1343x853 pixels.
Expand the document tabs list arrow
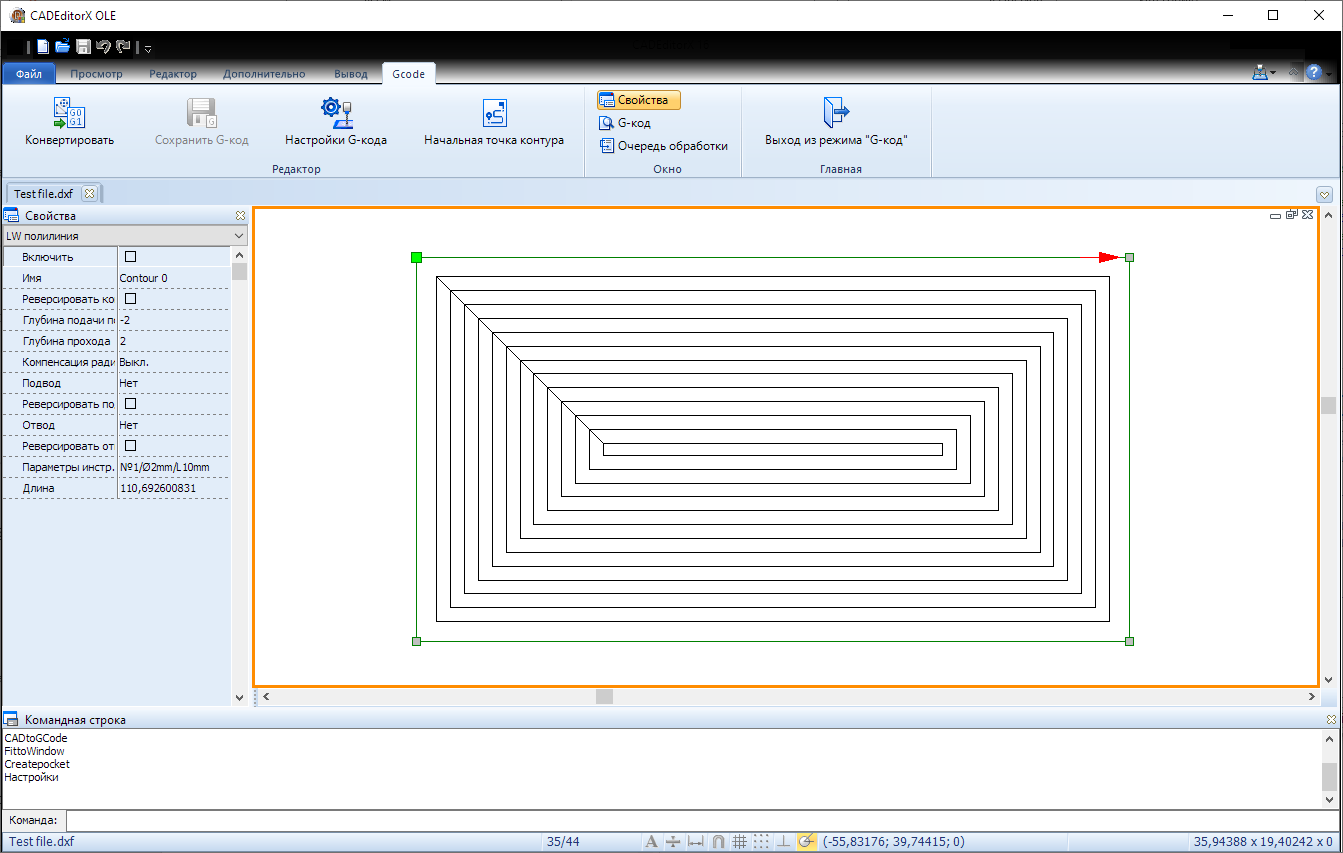tap(1325, 194)
